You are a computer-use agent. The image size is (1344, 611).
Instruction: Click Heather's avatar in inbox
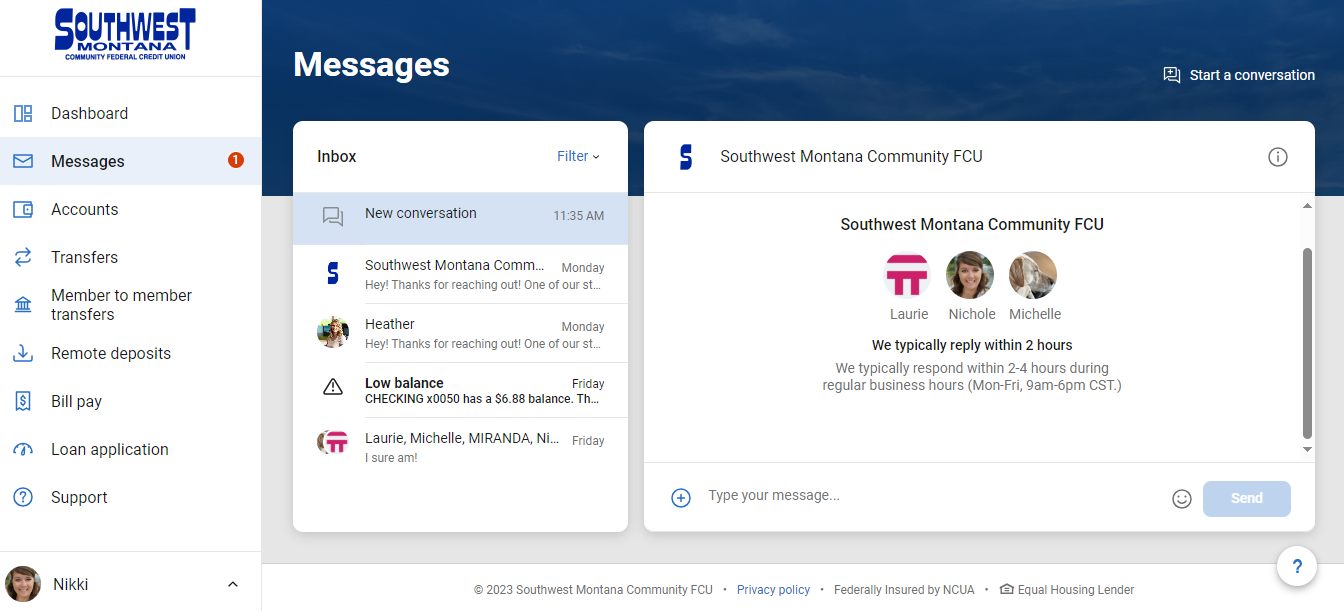pyautogui.click(x=333, y=332)
